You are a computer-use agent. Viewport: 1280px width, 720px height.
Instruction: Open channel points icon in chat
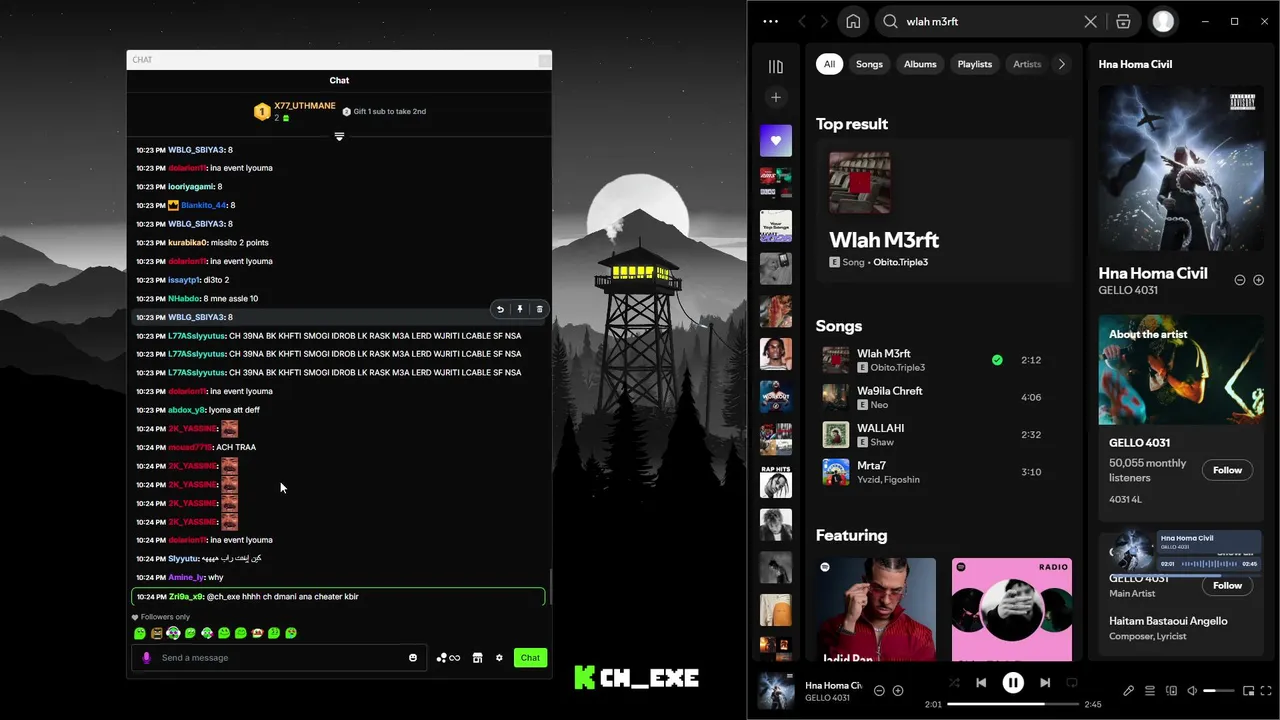[448, 658]
